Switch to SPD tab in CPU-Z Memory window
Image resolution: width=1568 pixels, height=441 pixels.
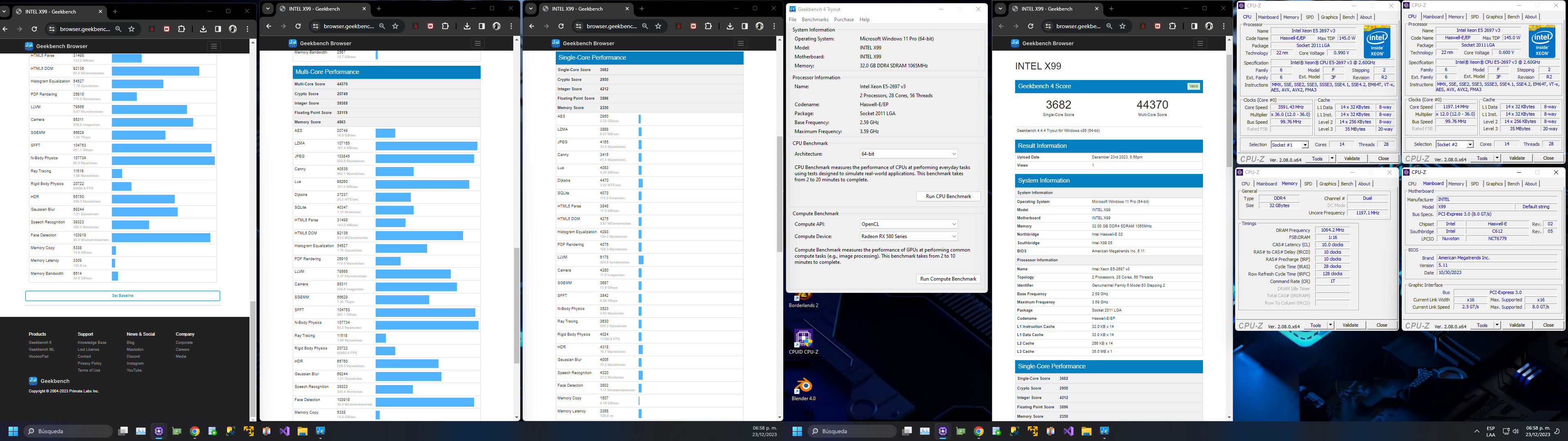[1307, 183]
